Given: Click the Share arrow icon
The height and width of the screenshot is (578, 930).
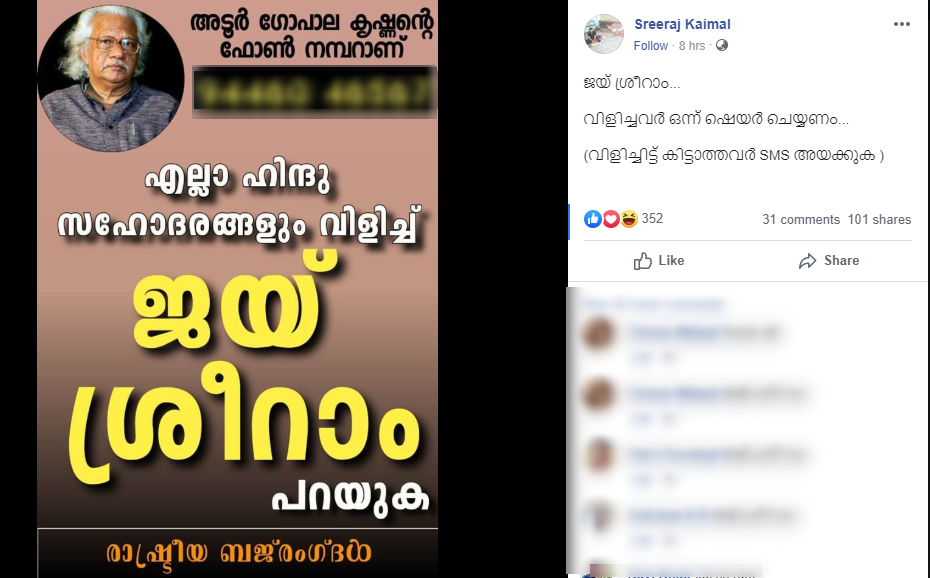Looking at the screenshot, I should tap(807, 261).
